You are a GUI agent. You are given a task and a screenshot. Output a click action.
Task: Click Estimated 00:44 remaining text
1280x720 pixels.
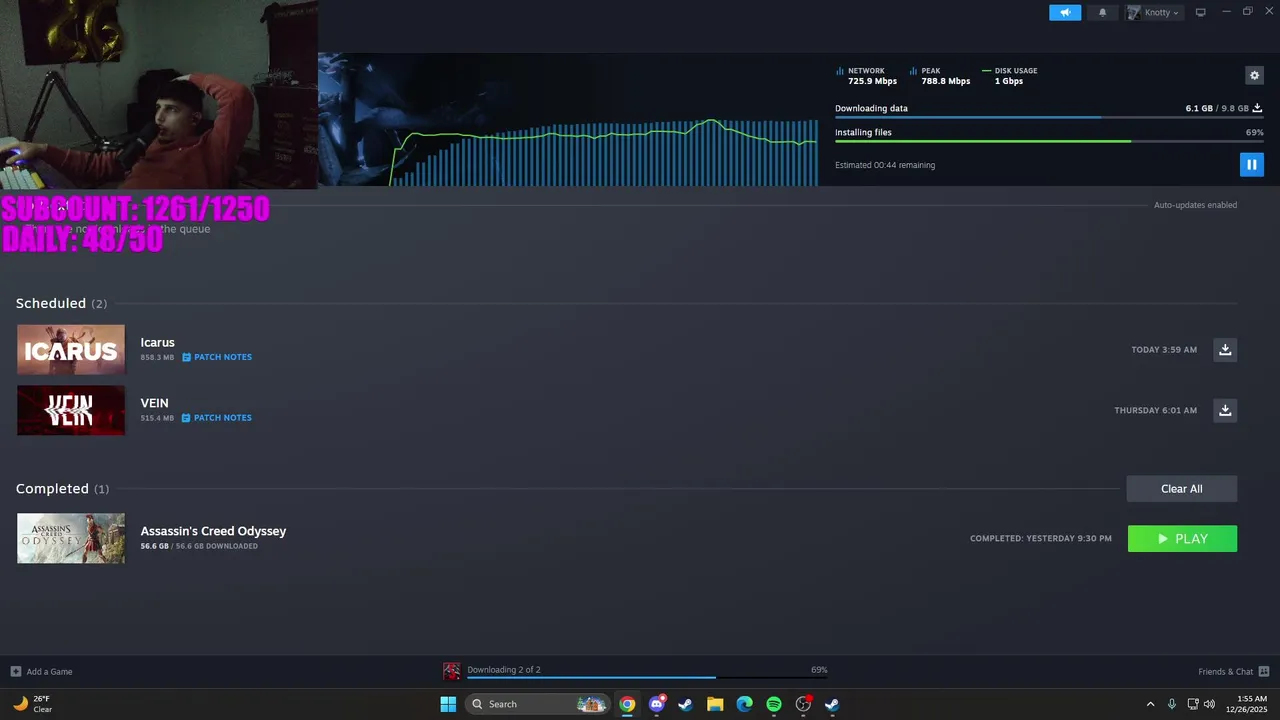[885, 165]
